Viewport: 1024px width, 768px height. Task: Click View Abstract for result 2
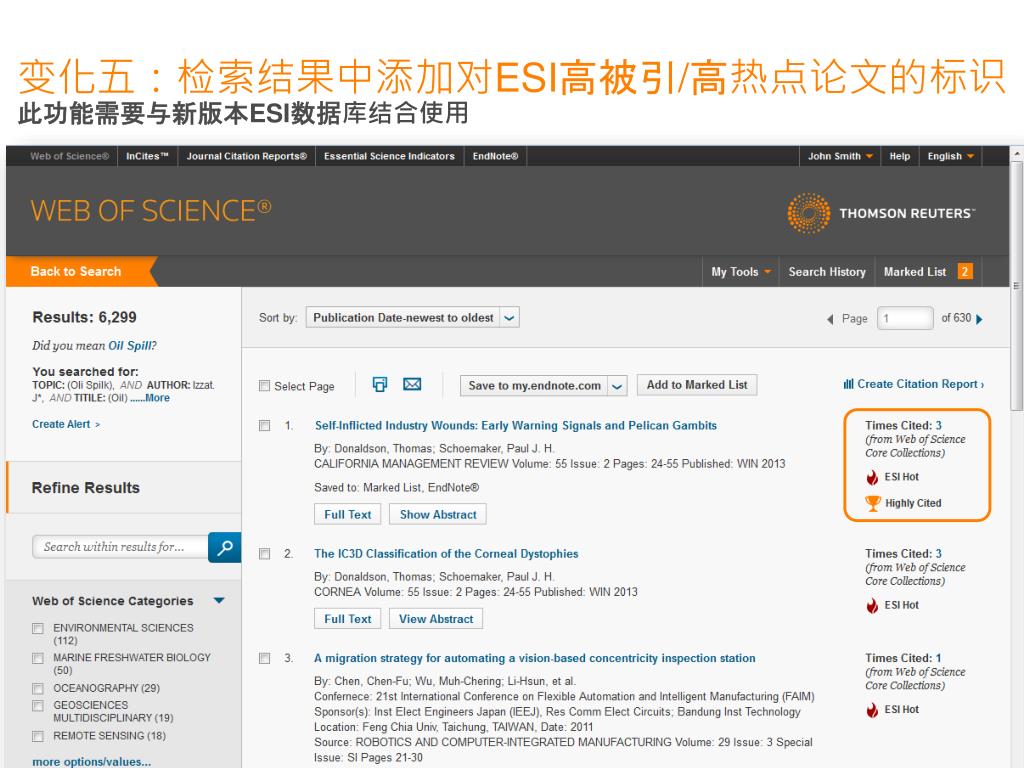tap(436, 619)
